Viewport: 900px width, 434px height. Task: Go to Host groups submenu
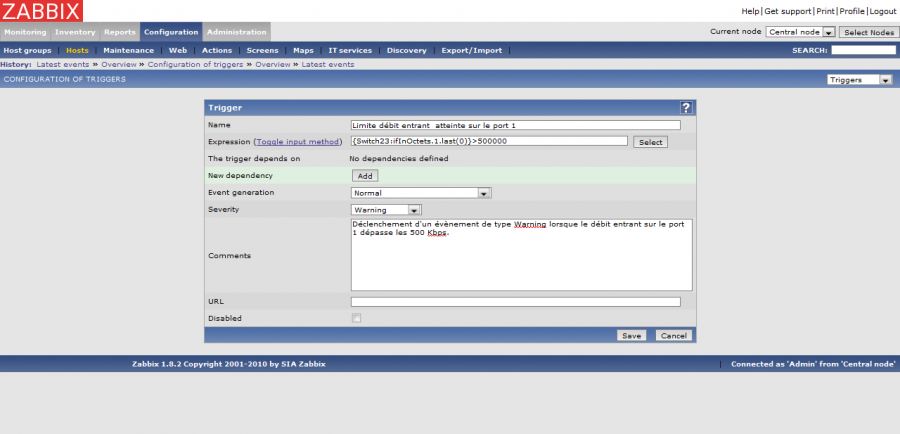(x=28, y=51)
